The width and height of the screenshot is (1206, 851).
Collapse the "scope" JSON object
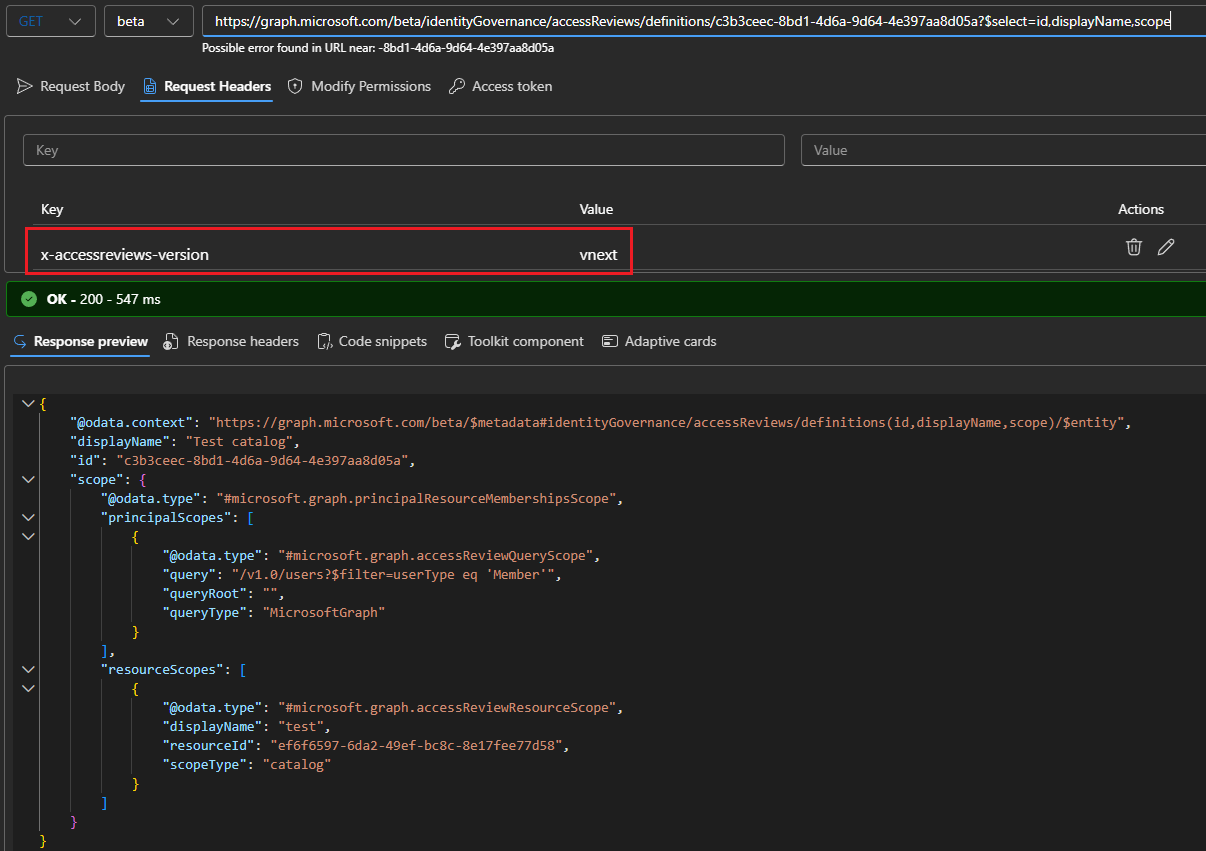(x=27, y=480)
